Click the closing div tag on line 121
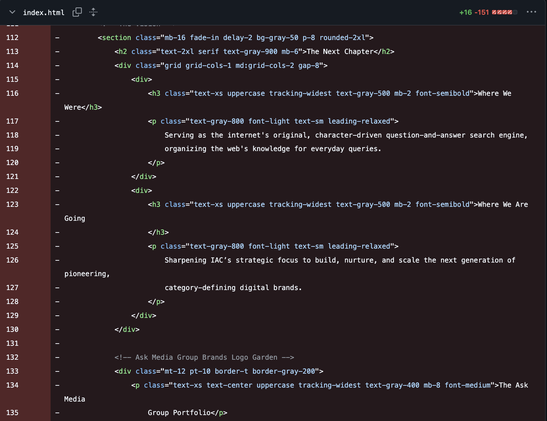Screen dimensions: 547x421 click(143, 176)
